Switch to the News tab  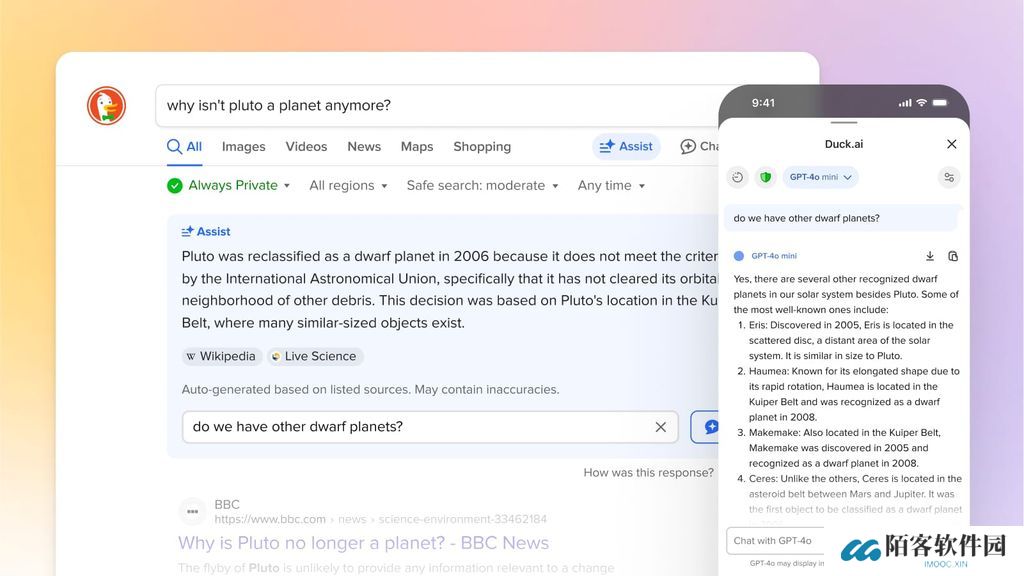click(364, 146)
